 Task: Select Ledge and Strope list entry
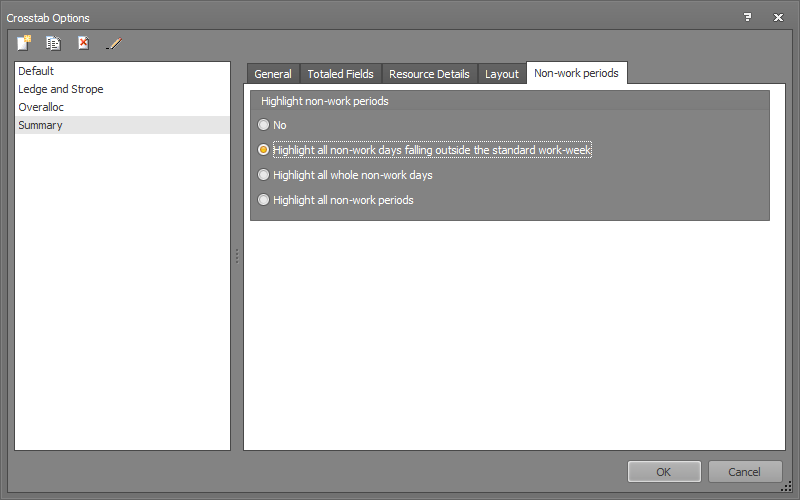tap(60, 89)
